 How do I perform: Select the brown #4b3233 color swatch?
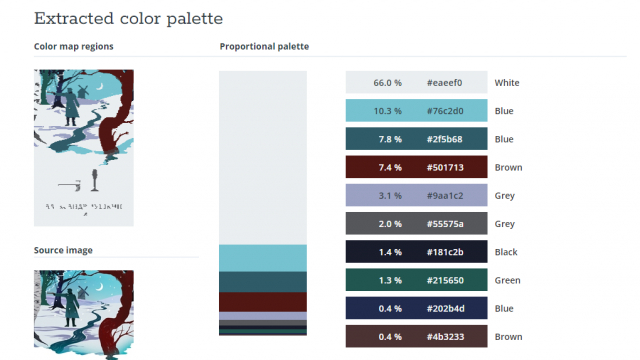[416, 336]
